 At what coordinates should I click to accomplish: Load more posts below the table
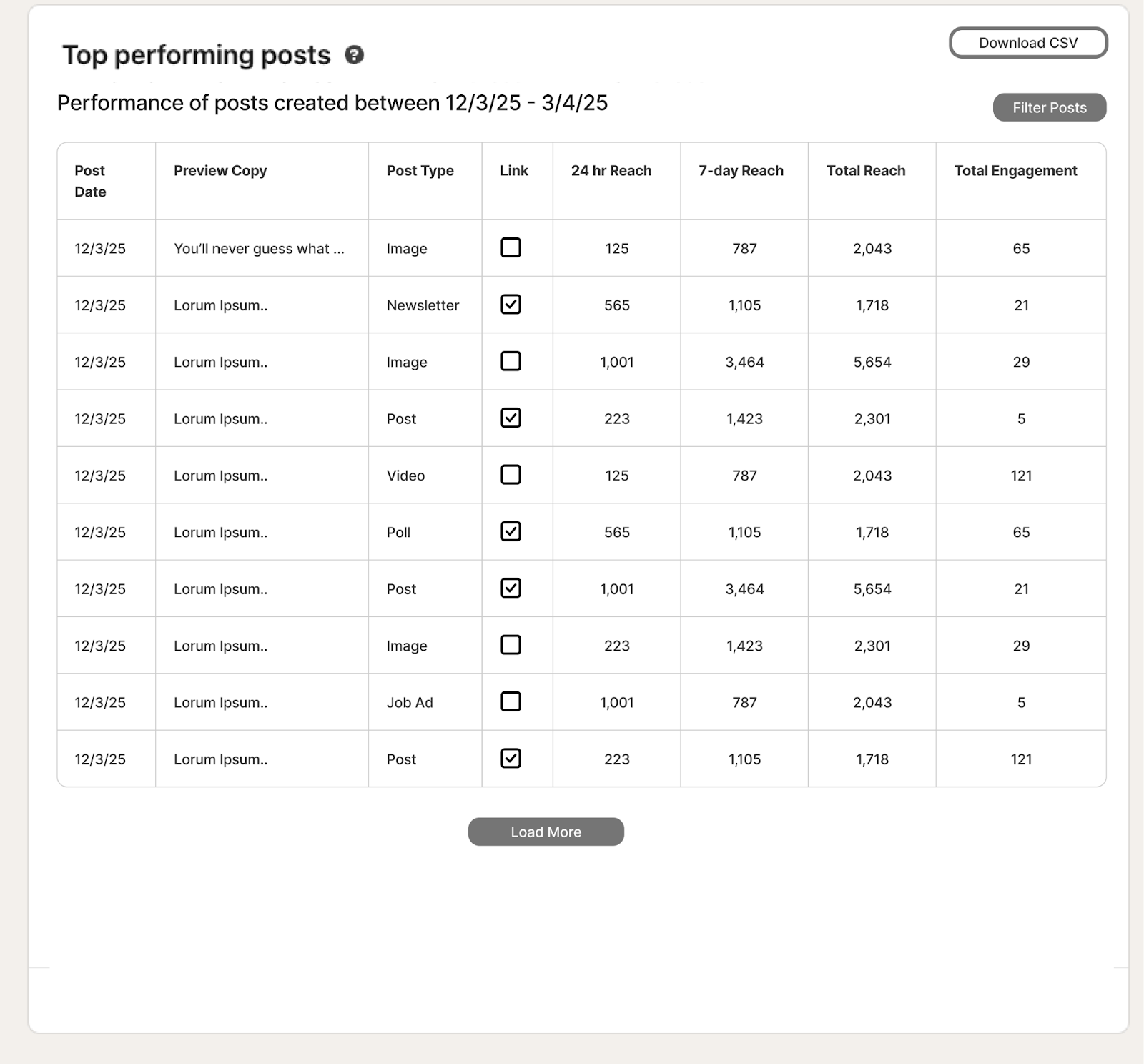[x=546, y=832]
